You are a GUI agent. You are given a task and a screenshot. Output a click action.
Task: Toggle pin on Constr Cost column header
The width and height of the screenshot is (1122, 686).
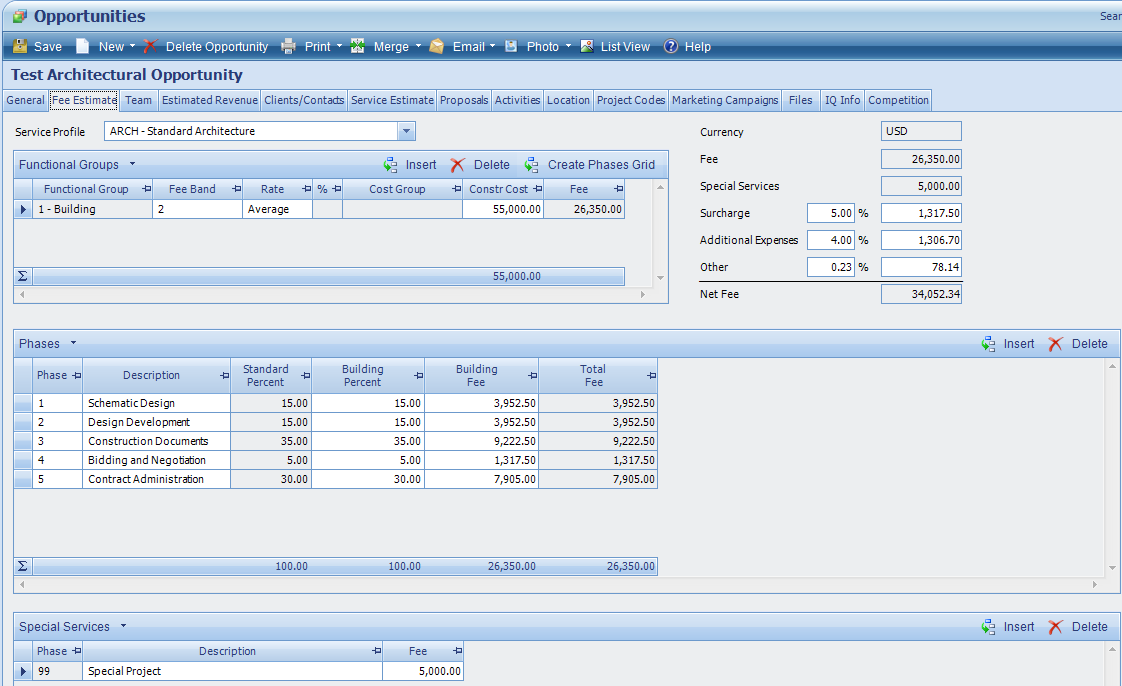(x=537, y=189)
